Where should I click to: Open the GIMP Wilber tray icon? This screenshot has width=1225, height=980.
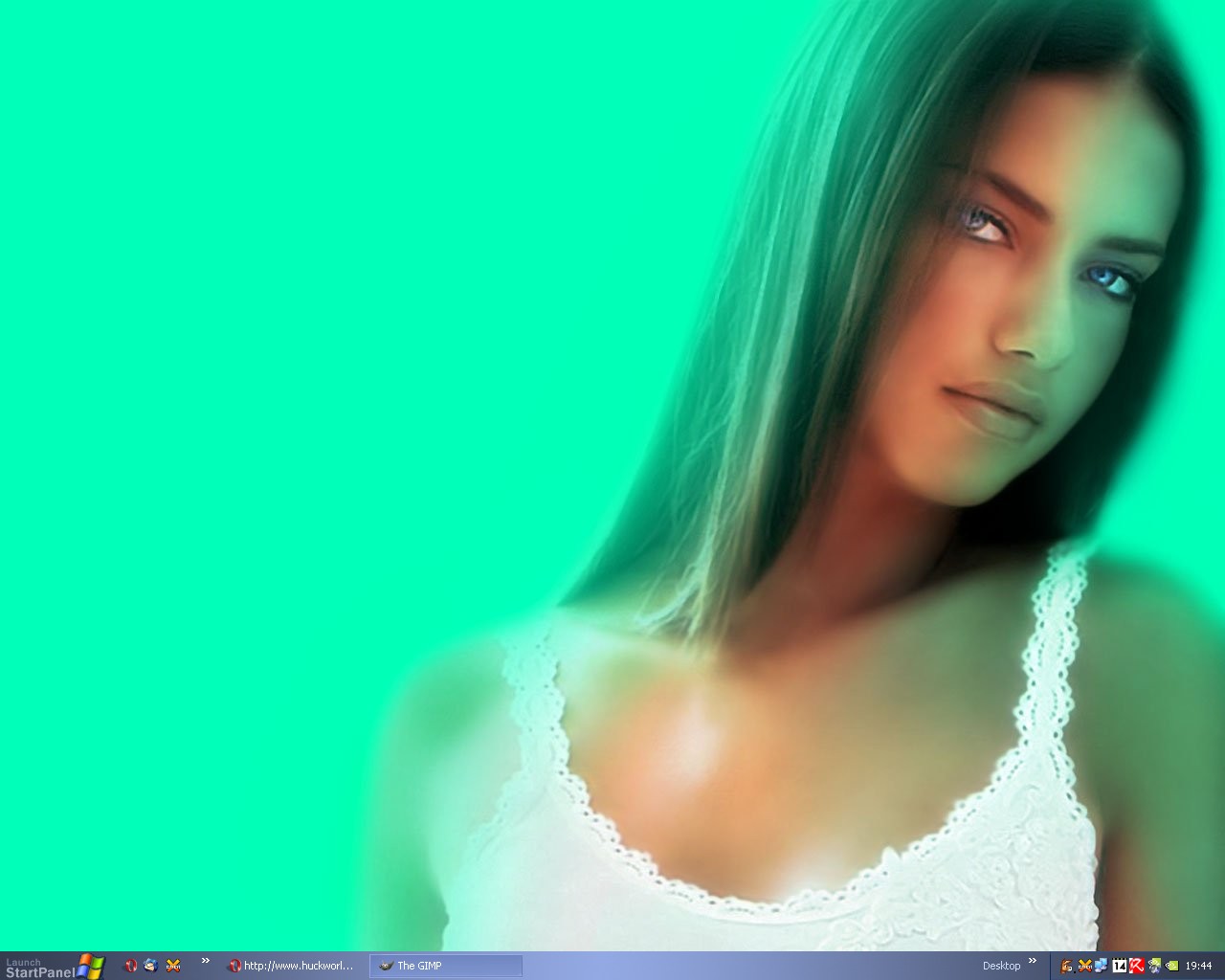[1066, 966]
